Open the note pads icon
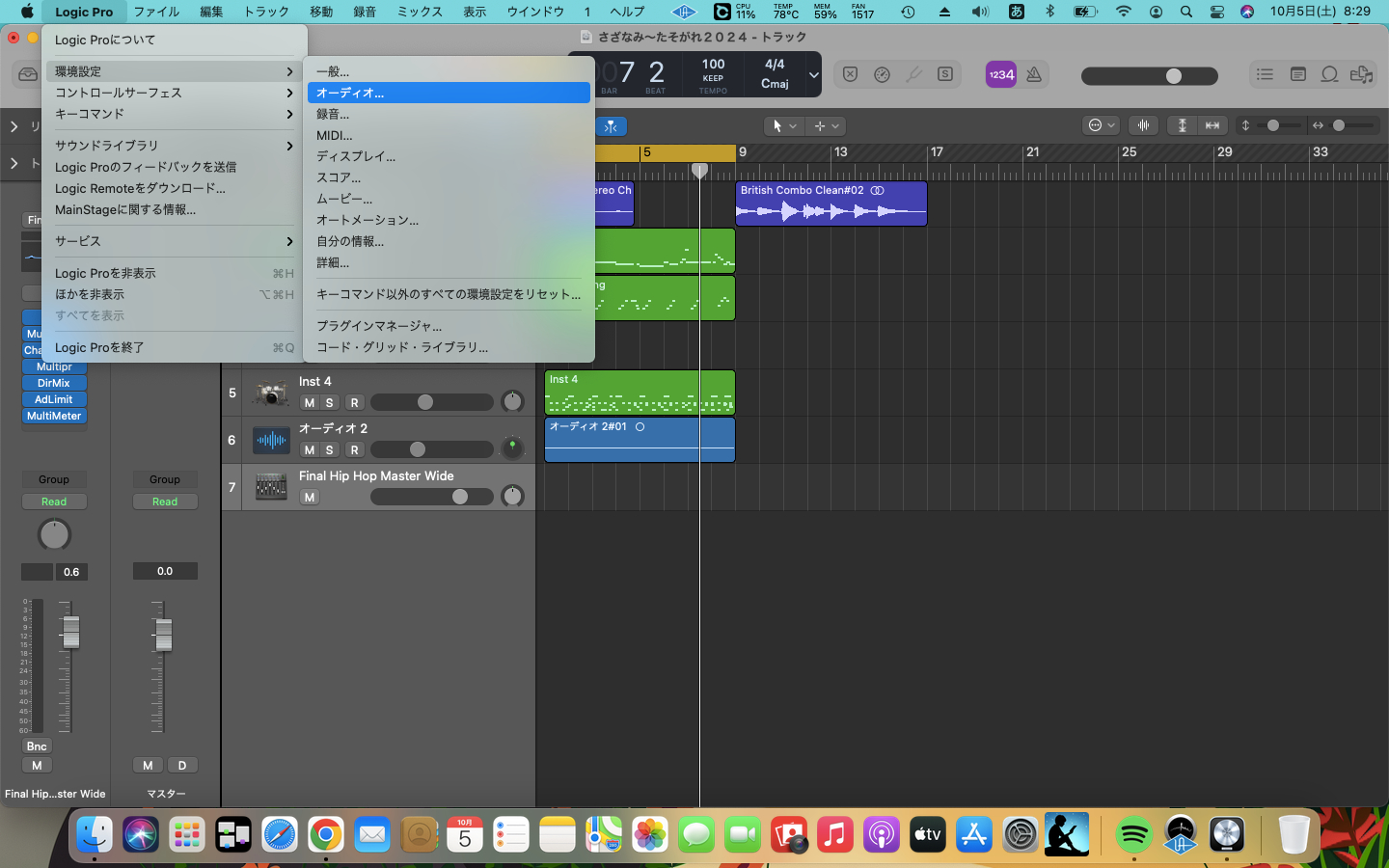Image resolution: width=1389 pixels, height=868 pixels. click(1297, 74)
